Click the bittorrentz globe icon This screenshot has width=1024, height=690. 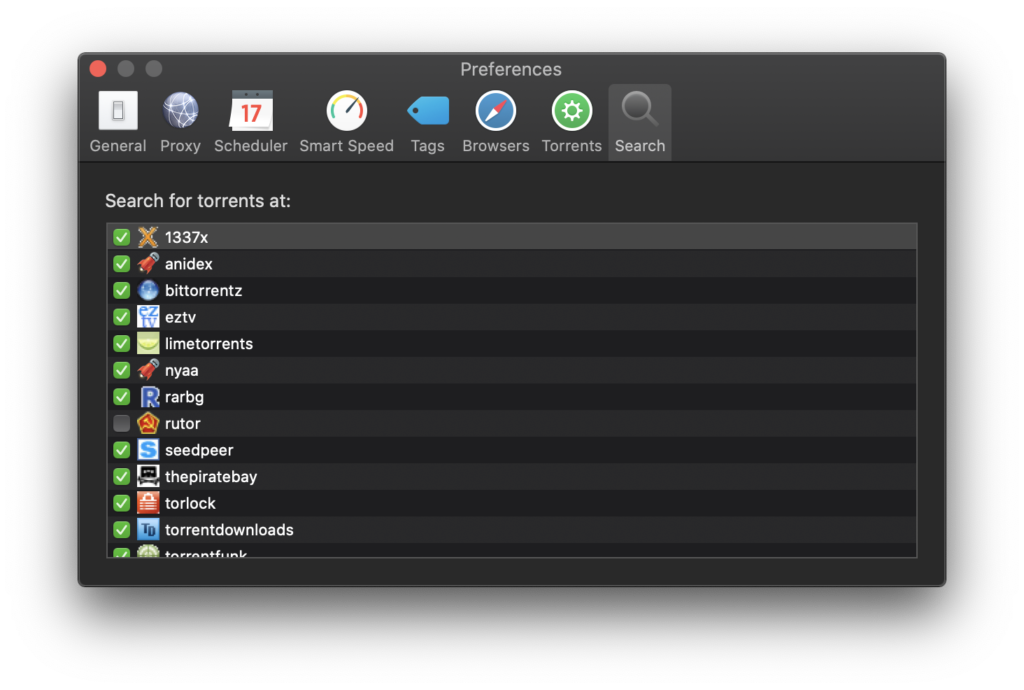click(148, 290)
